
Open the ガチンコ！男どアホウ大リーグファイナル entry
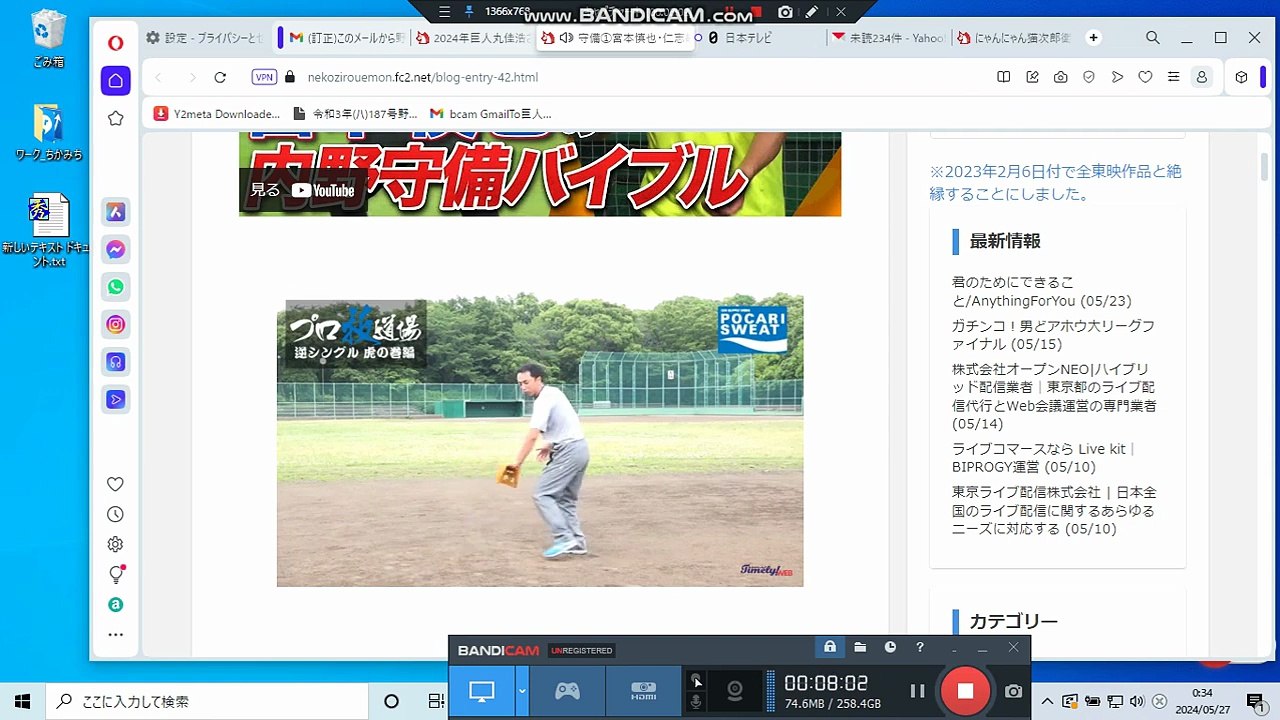coord(1053,335)
